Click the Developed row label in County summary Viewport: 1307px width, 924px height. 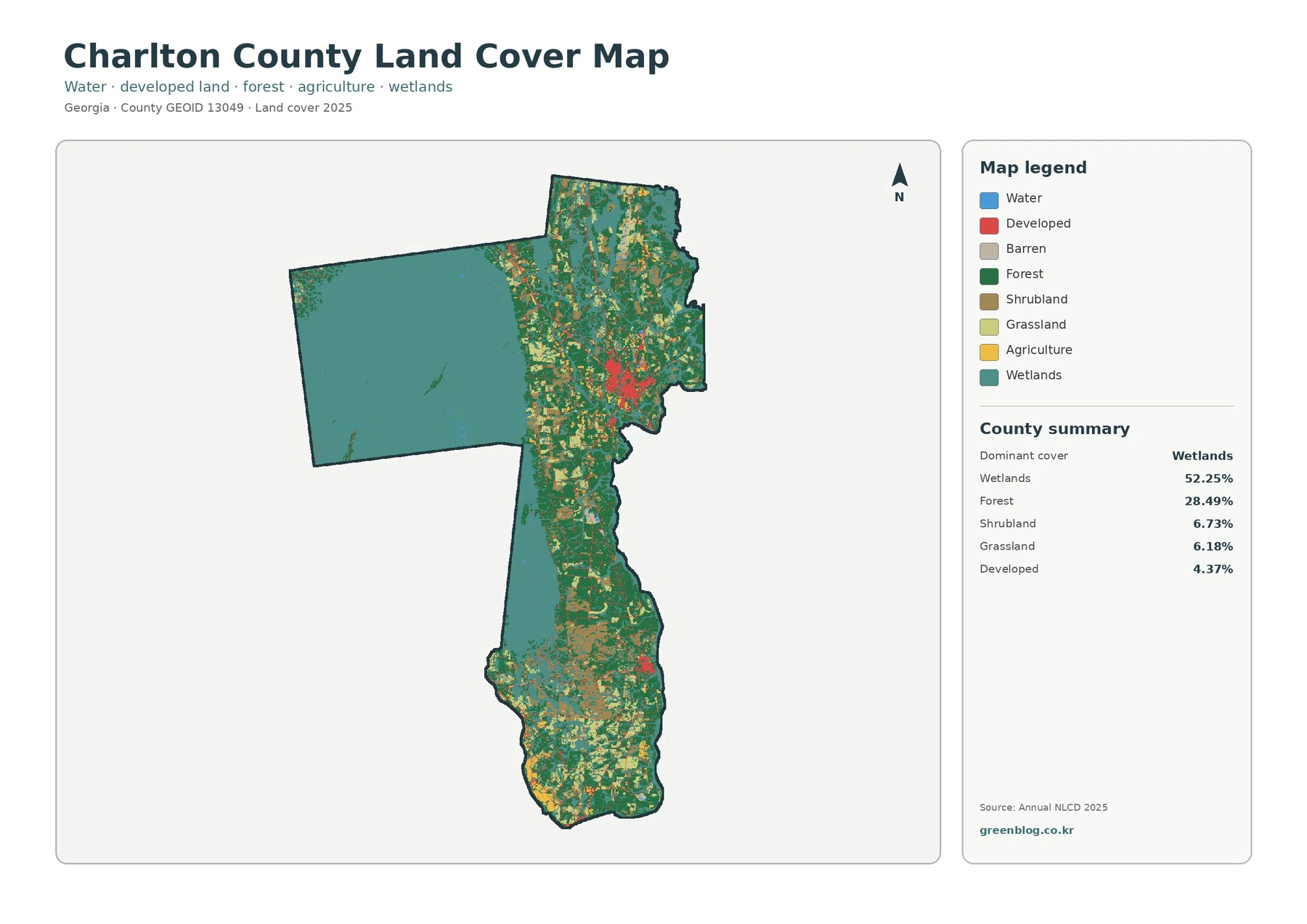[1009, 569]
